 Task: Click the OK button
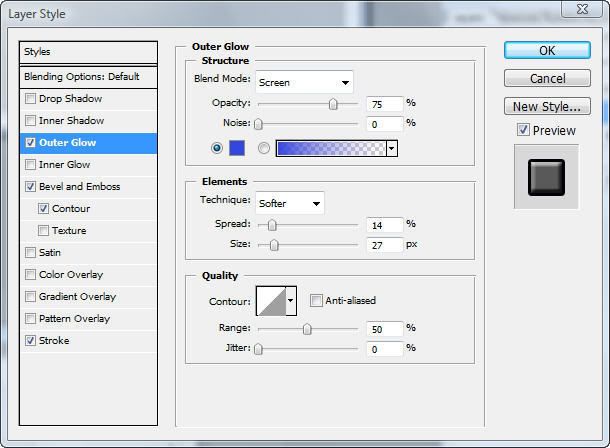pyautogui.click(x=547, y=51)
